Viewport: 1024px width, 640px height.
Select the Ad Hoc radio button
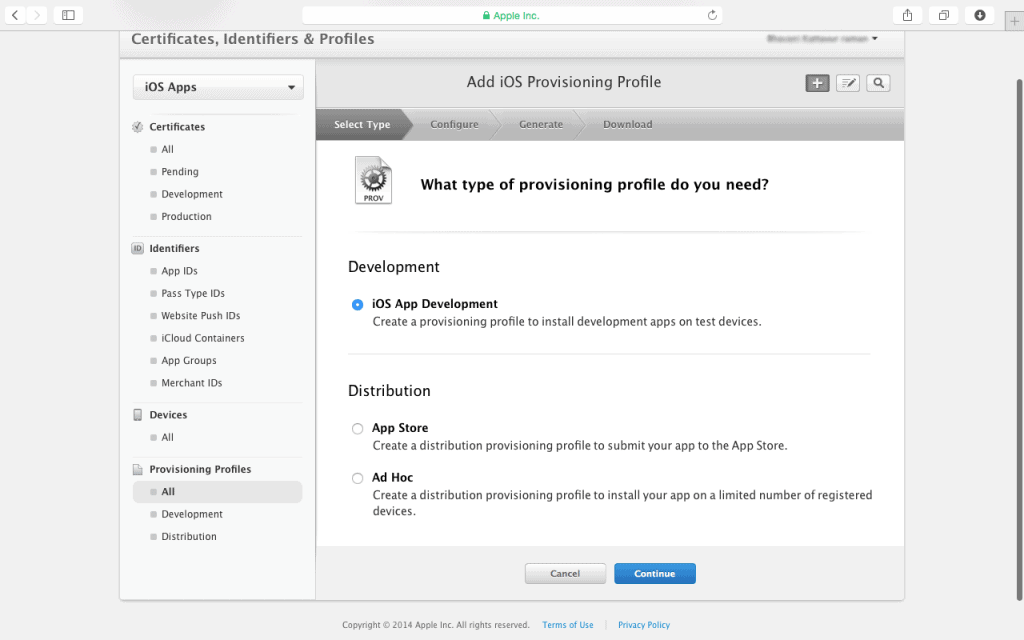click(x=357, y=478)
